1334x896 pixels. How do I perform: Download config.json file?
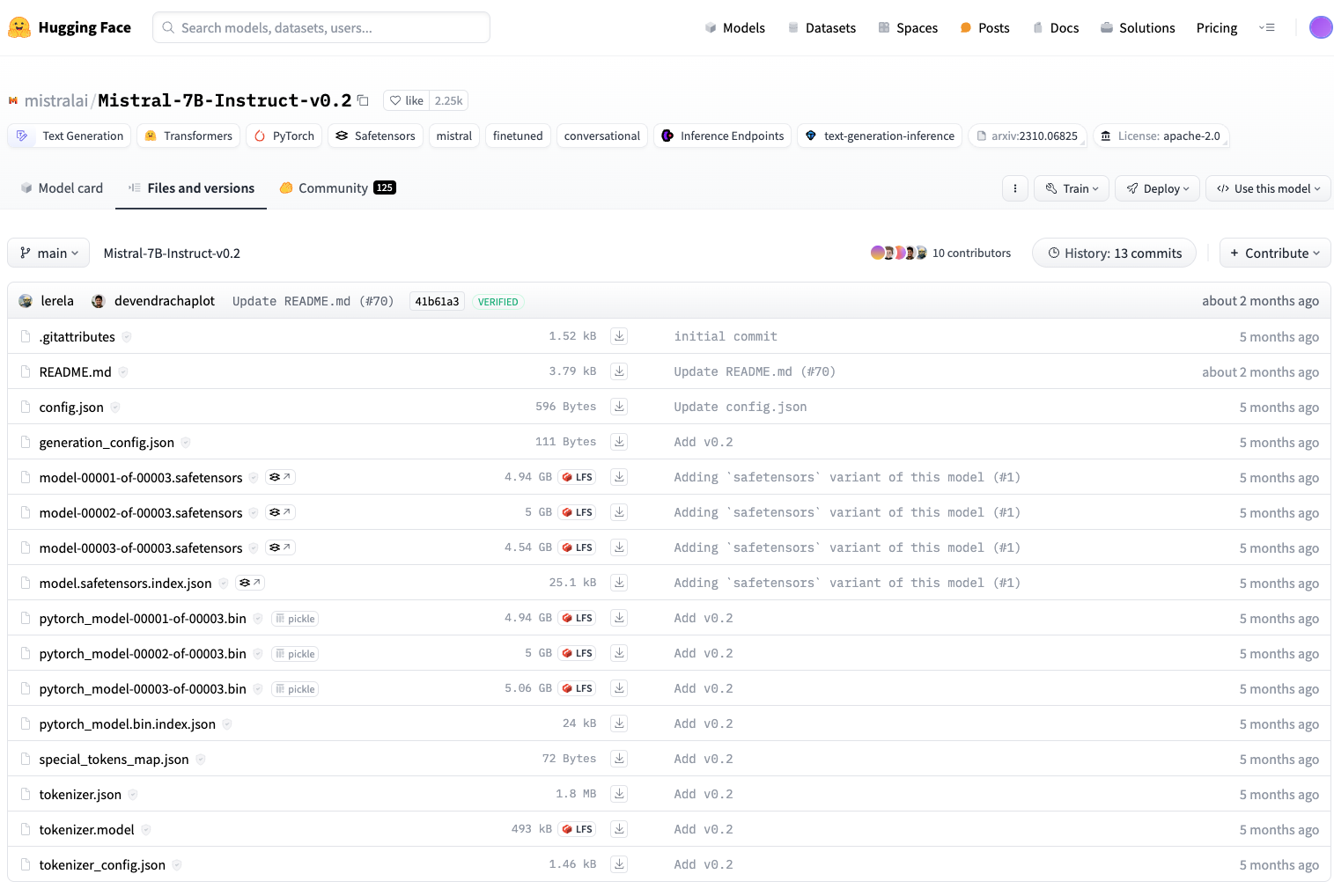(619, 407)
